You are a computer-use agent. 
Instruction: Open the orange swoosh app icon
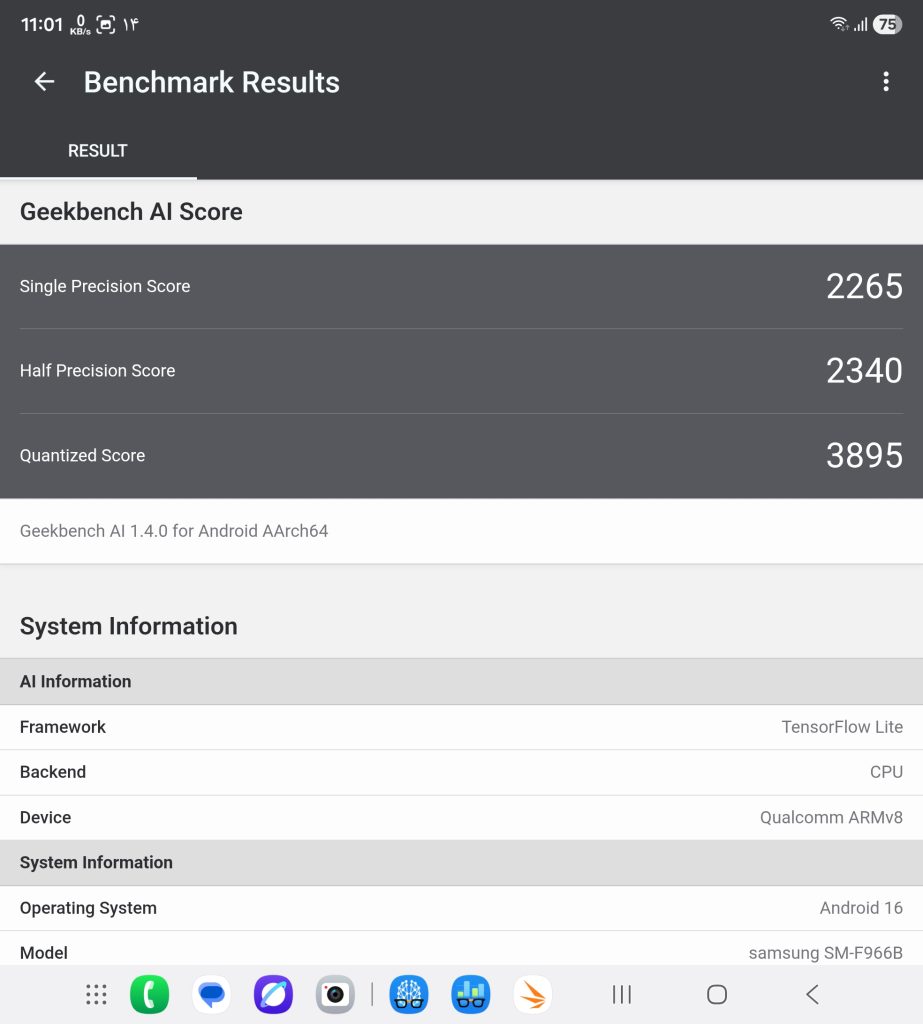(532, 995)
